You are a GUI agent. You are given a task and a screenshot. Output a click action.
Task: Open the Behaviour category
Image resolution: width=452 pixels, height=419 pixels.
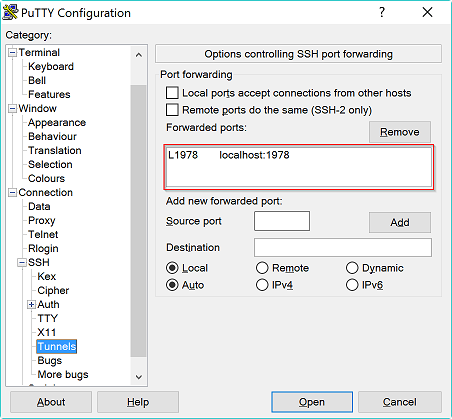(52, 136)
